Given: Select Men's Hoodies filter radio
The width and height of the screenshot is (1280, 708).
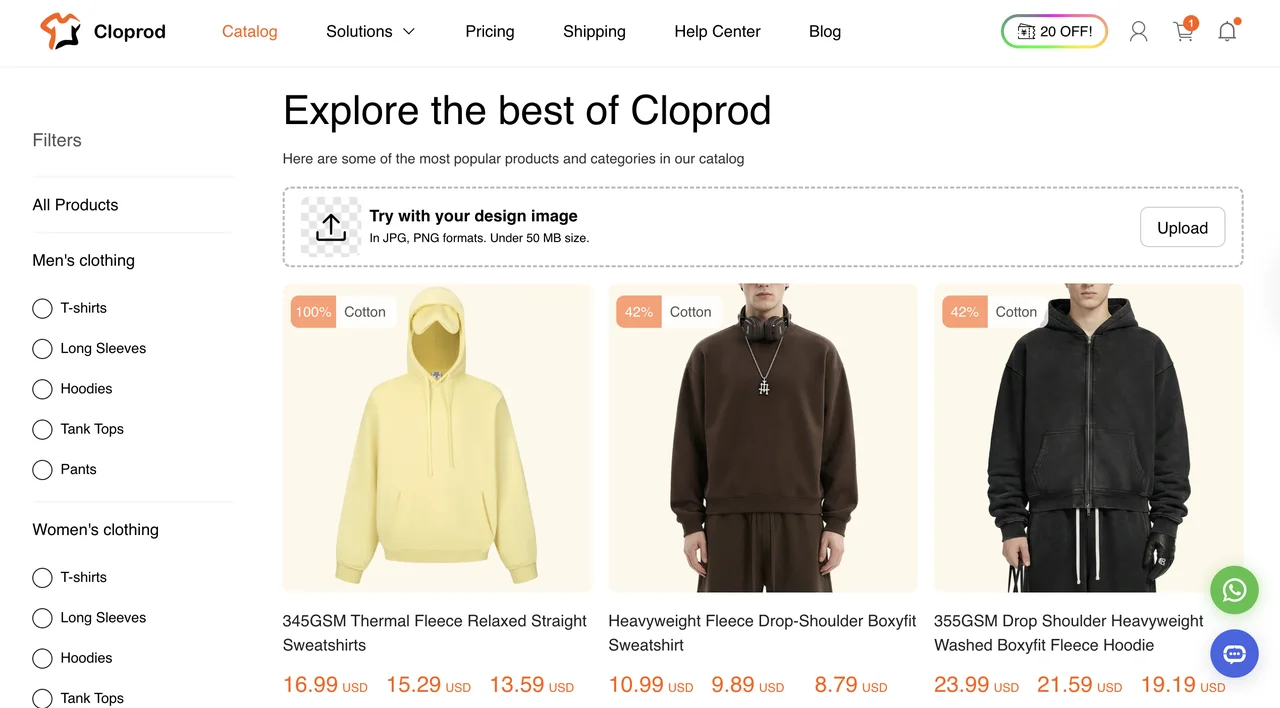Looking at the screenshot, I should pos(42,389).
